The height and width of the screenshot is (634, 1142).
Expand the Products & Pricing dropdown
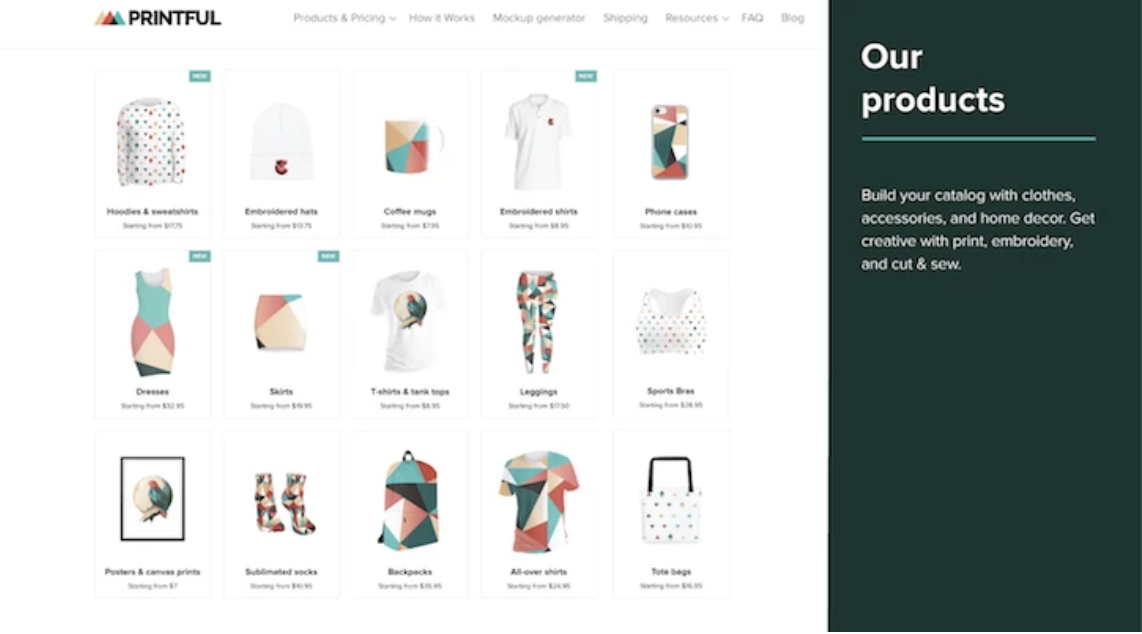(344, 18)
